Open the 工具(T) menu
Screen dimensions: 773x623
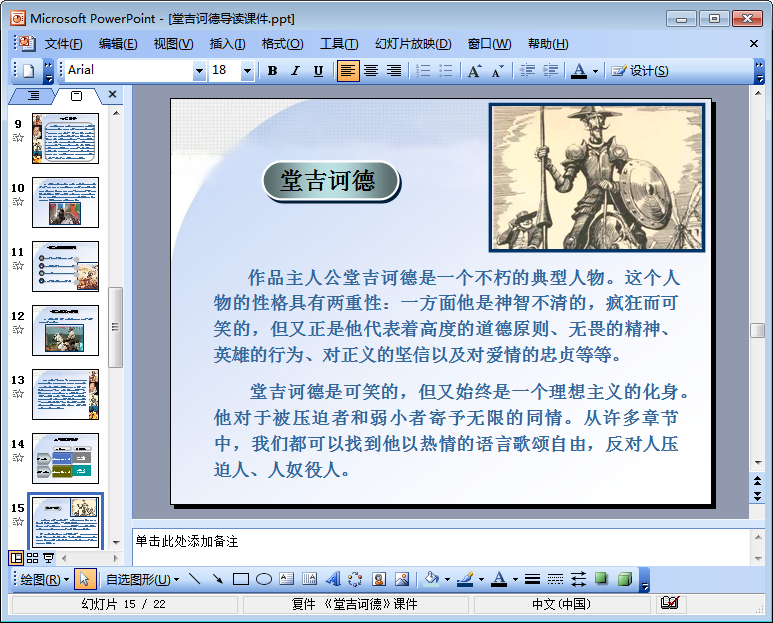[339, 44]
